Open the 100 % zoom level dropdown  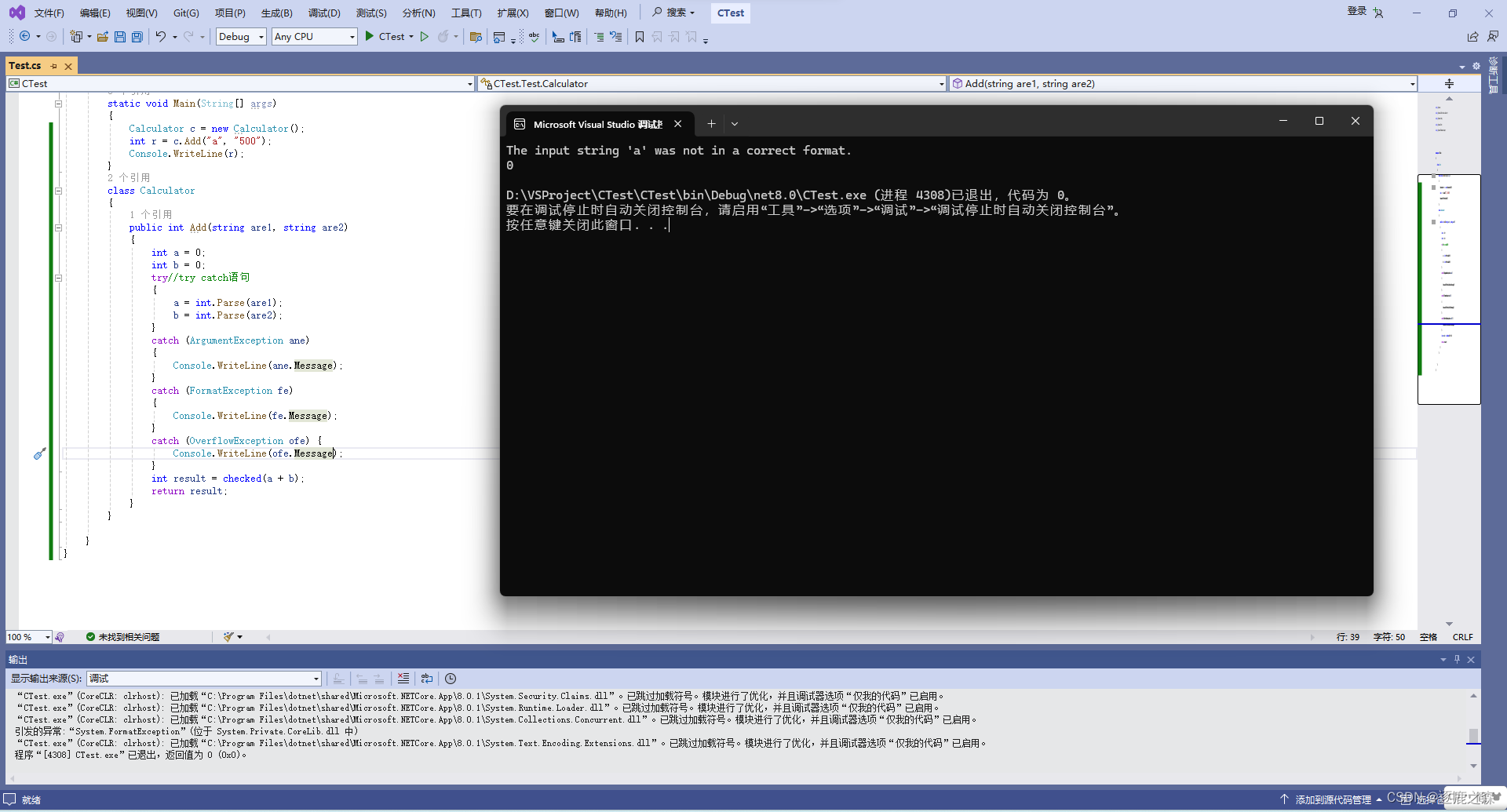pyautogui.click(x=29, y=637)
